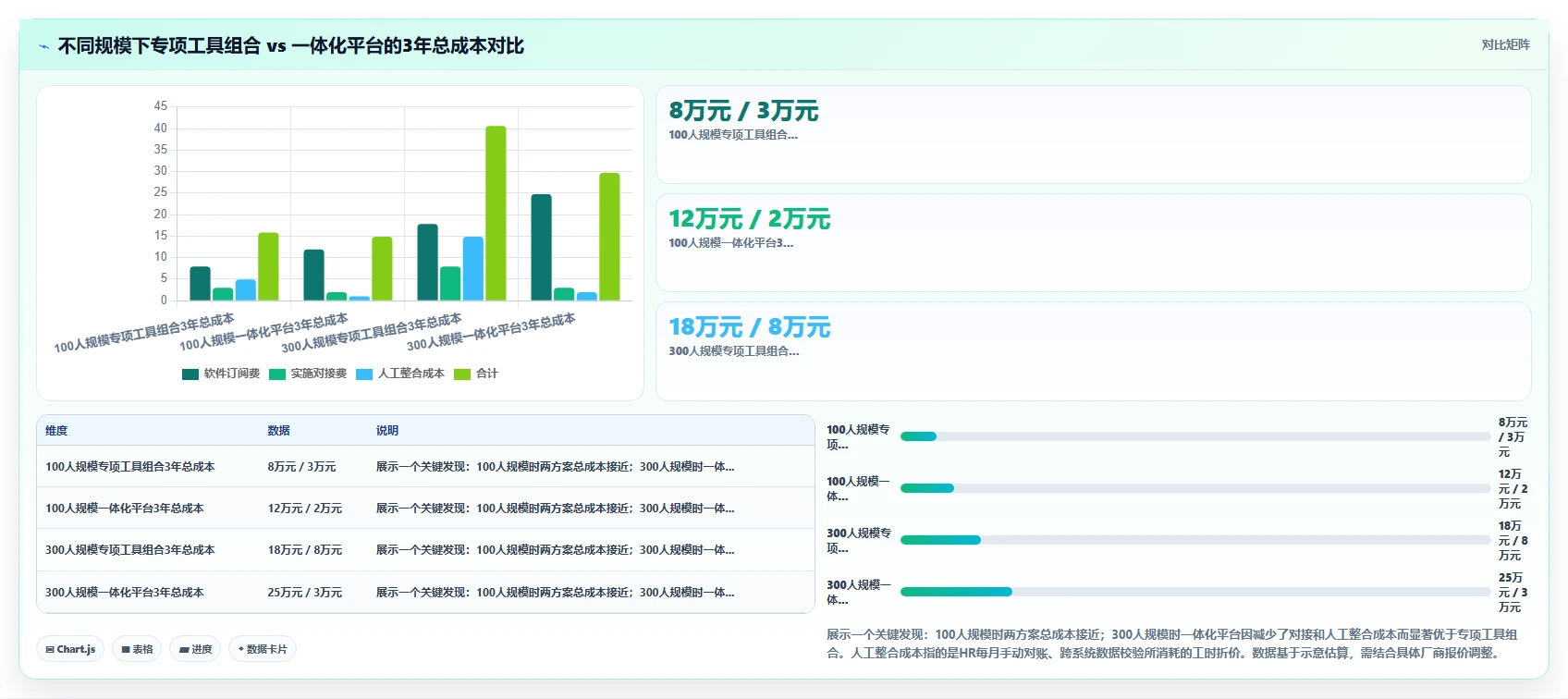Open the 8万元 / 3万元 data card

click(1093, 135)
